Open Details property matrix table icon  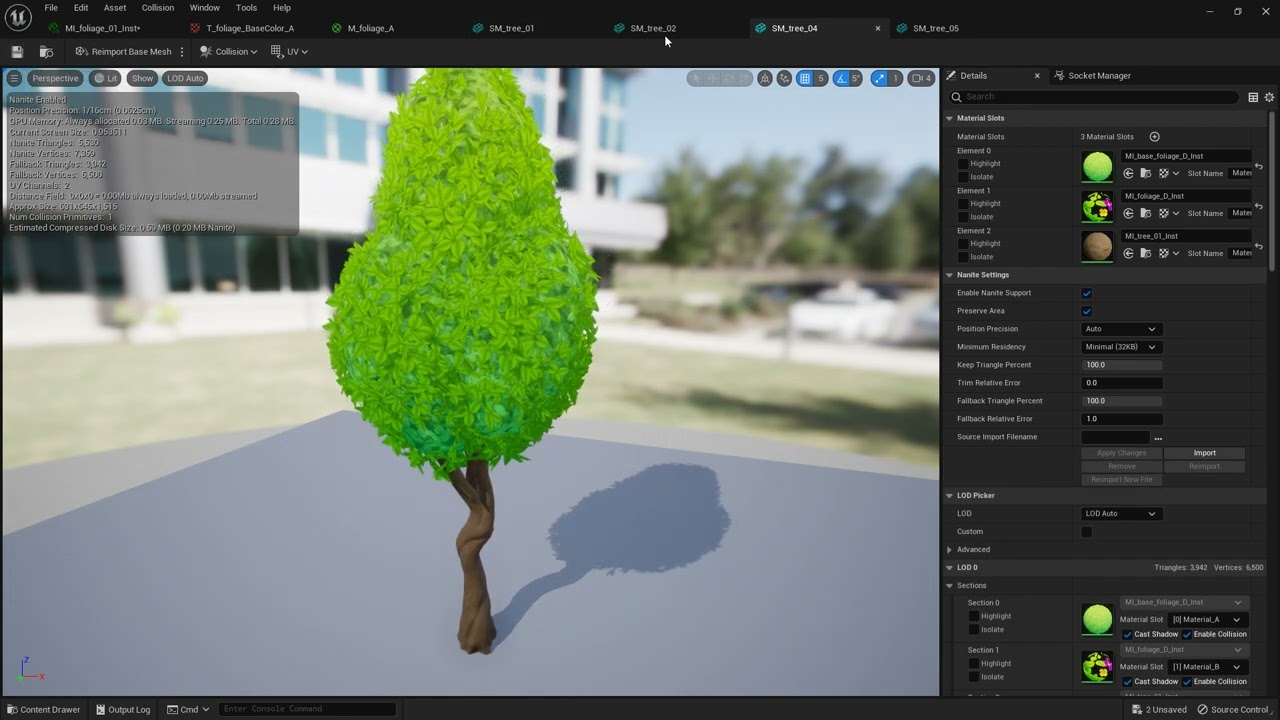point(1253,97)
